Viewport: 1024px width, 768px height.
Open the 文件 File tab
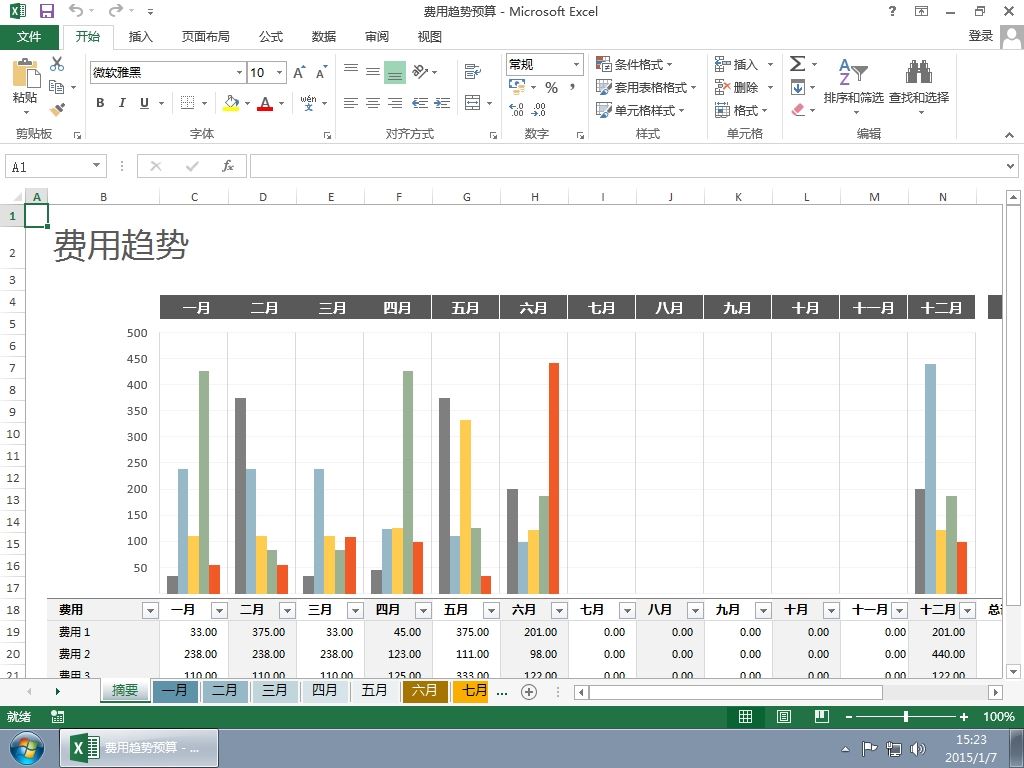(x=29, y=37)
